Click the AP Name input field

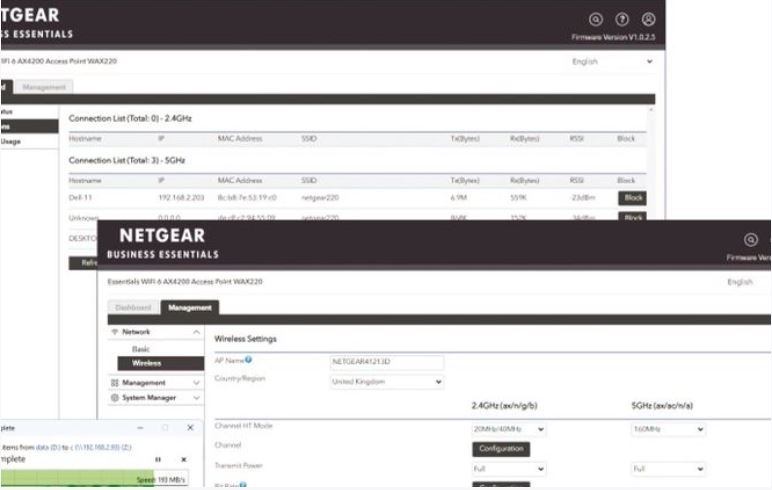pyautogui.click(x=386, y=361)
